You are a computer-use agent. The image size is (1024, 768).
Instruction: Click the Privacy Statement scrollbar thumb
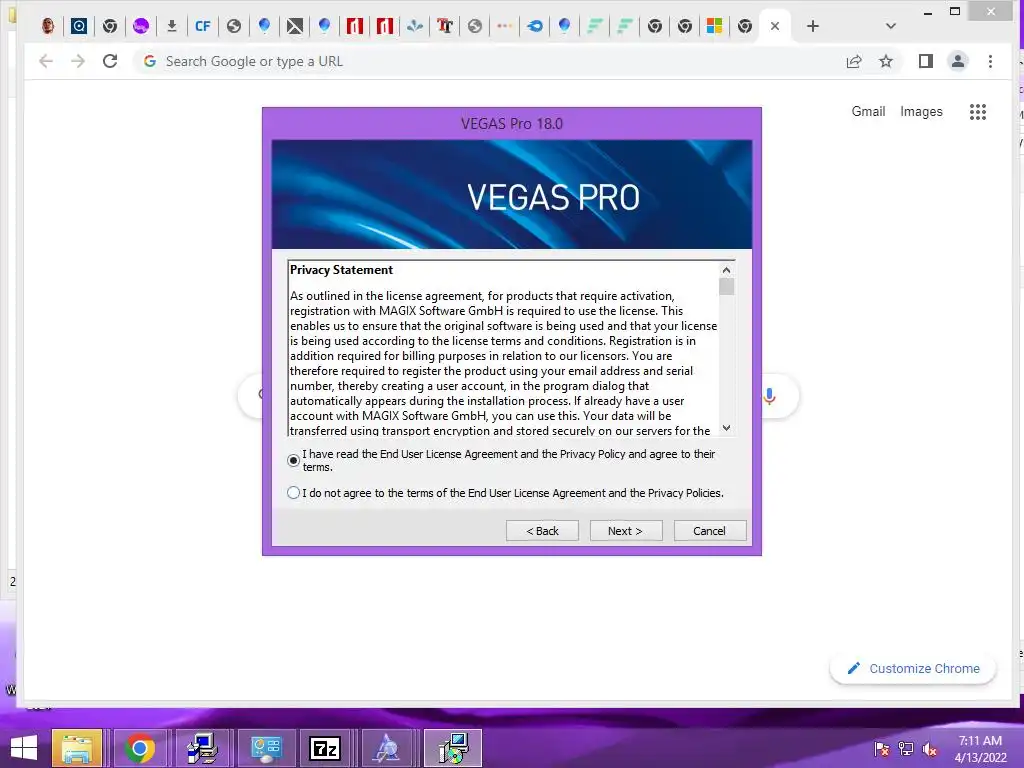click(726, 287)
